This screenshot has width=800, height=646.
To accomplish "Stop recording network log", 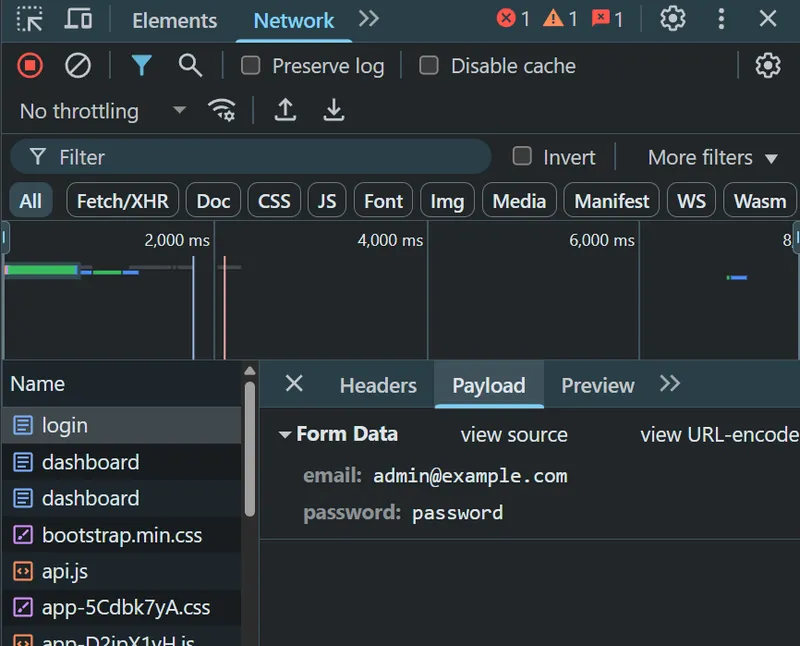I will tap(30, 66).
